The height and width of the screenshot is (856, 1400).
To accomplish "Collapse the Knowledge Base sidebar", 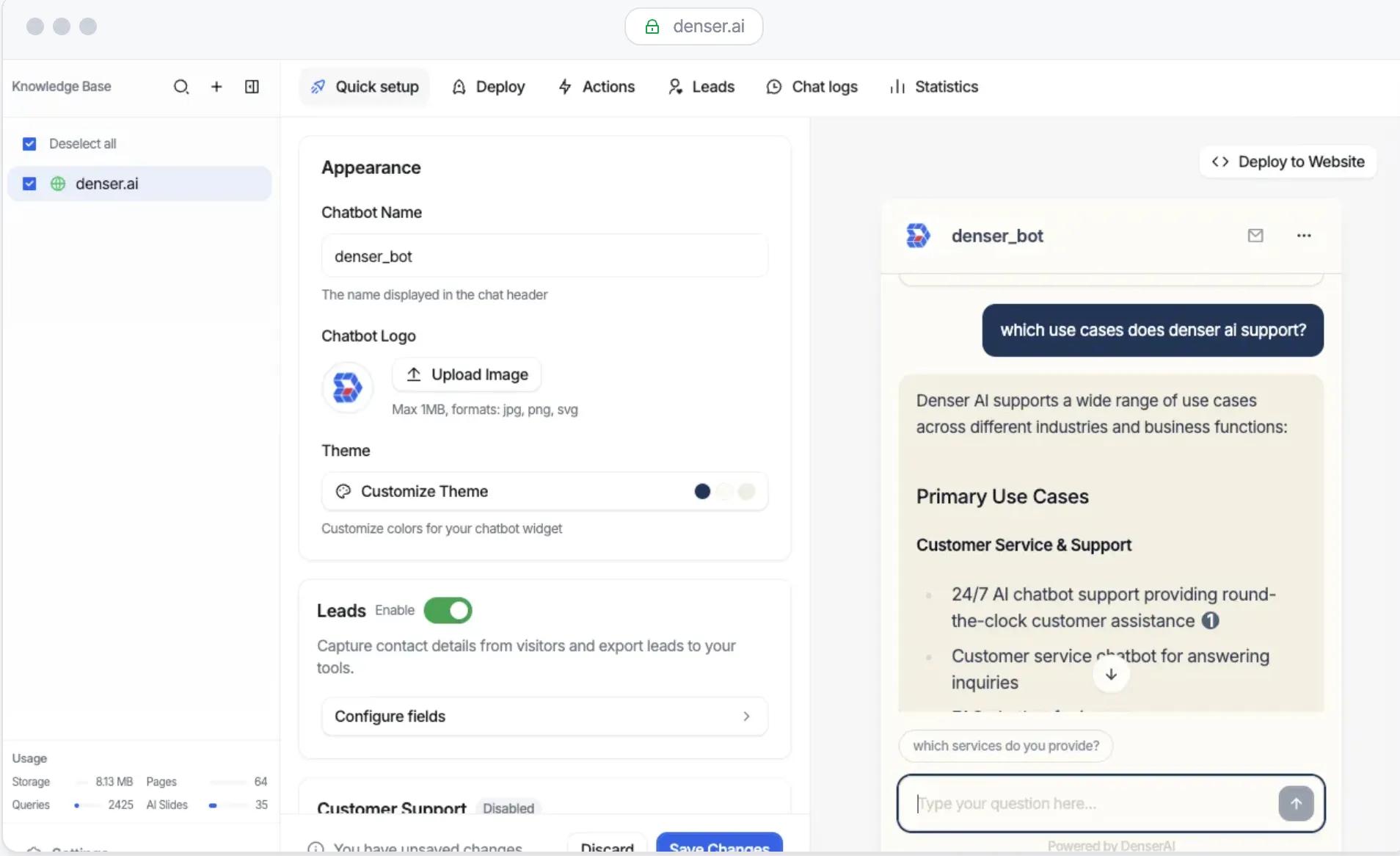I will (x=252, y=86).
